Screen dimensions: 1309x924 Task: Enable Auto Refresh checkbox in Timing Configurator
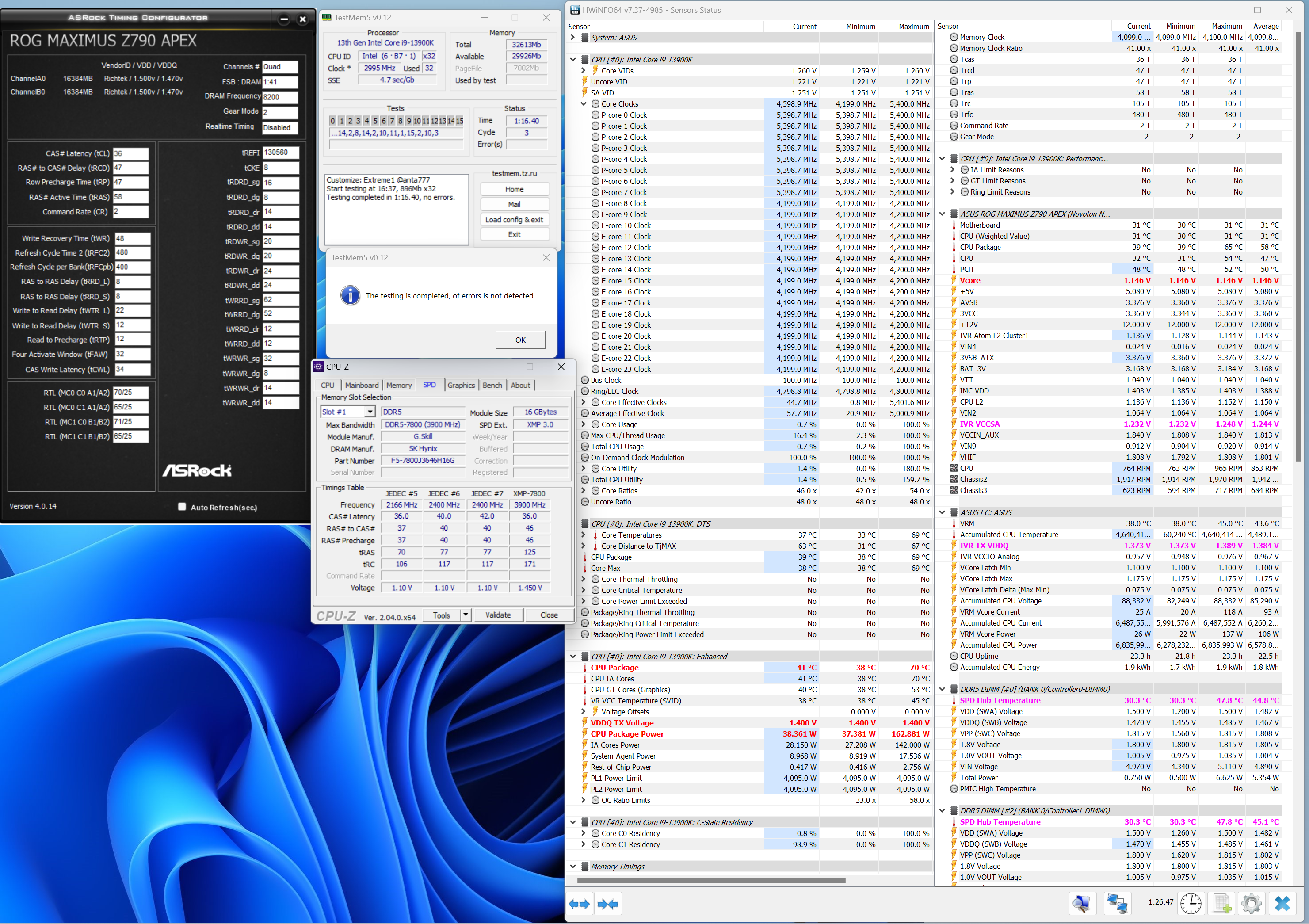coord(182,507)
